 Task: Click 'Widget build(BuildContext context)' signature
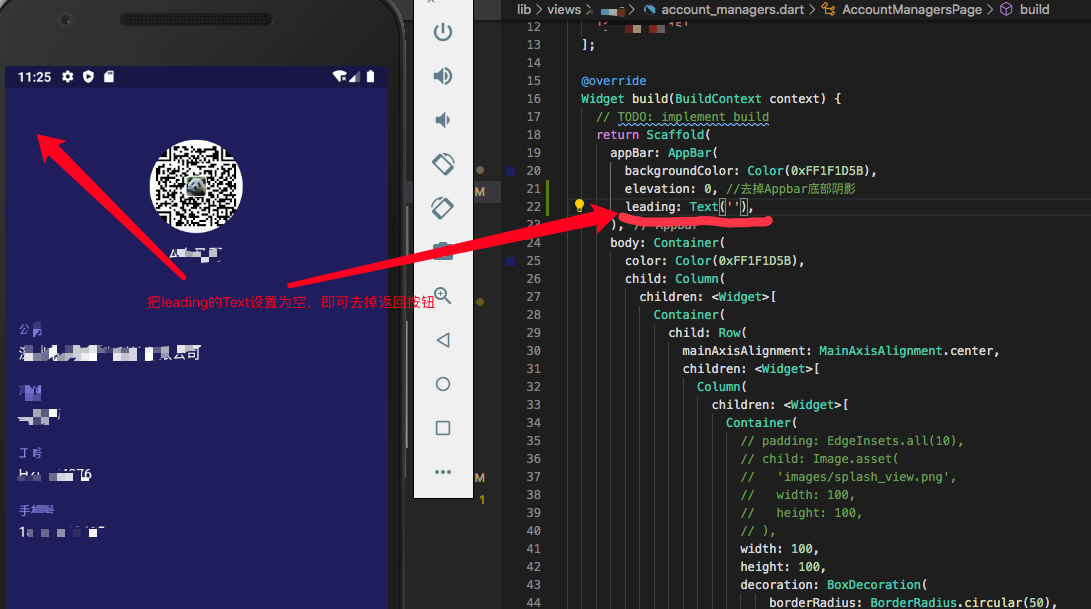coord(704,99)
